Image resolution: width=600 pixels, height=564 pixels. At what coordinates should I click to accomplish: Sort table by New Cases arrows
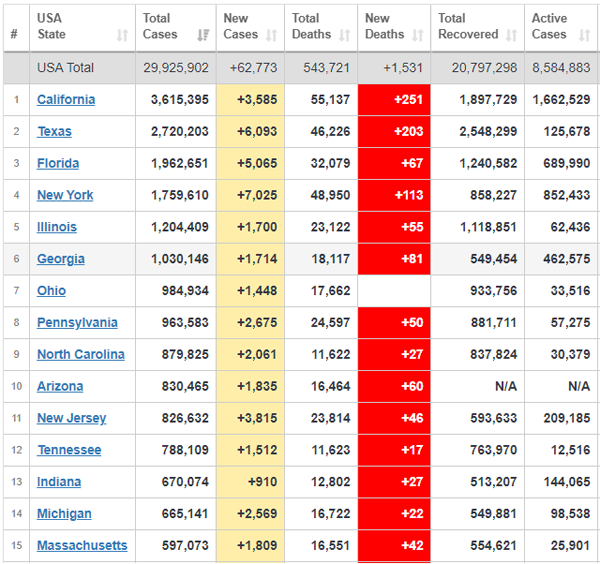(272, 35)
